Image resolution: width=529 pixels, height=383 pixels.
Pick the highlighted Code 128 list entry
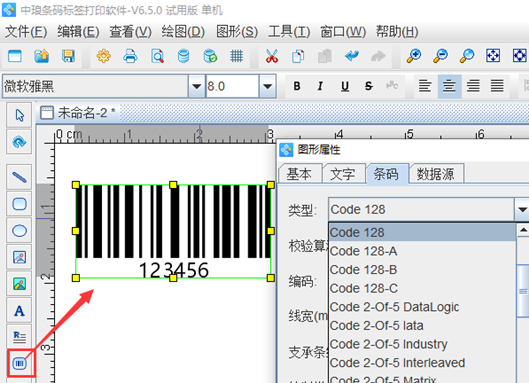422,232
